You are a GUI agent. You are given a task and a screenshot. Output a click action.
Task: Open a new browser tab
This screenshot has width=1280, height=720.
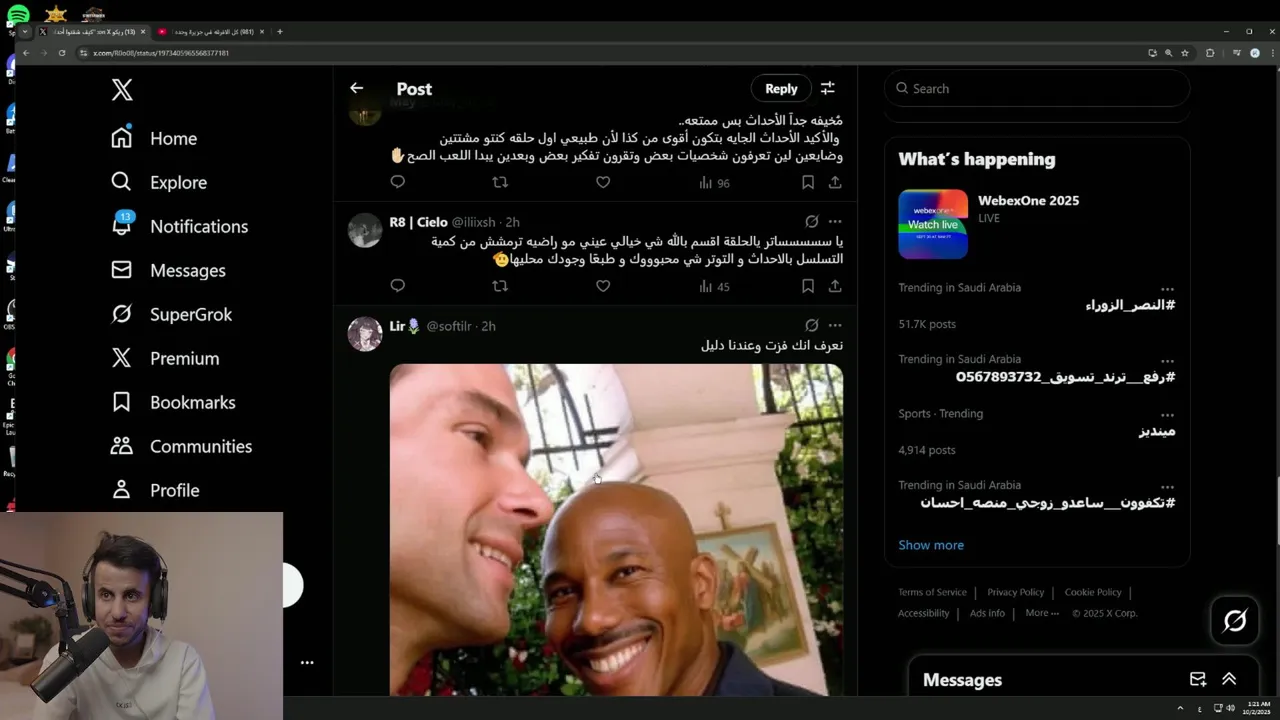tap(279, 32)
